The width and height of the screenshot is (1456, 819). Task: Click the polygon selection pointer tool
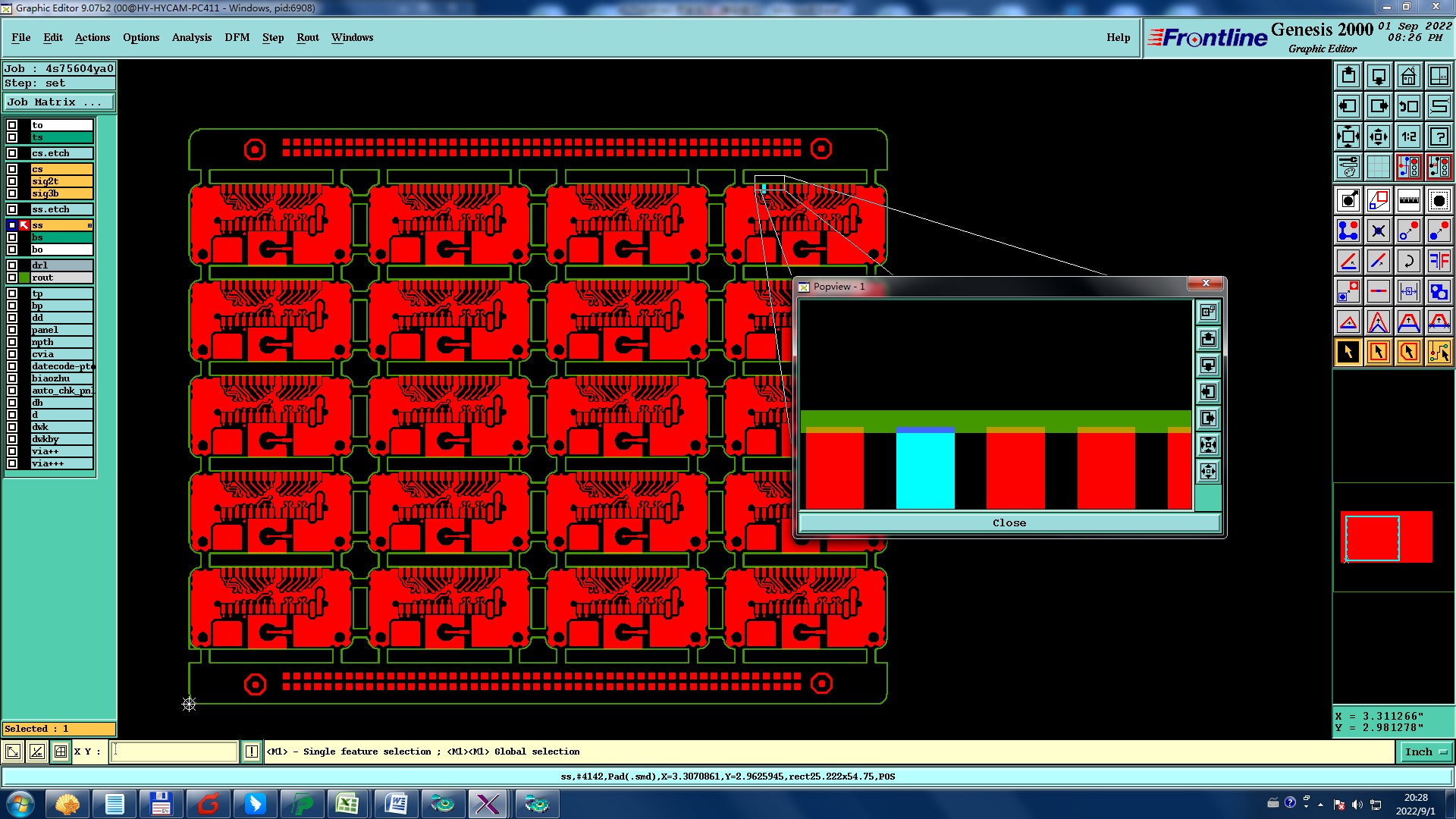pos(1408,352)
